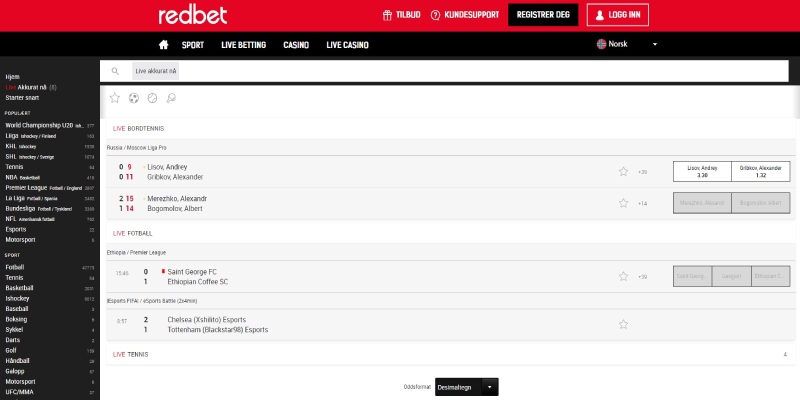Filter live events by table tennis icon

[171, 98]
